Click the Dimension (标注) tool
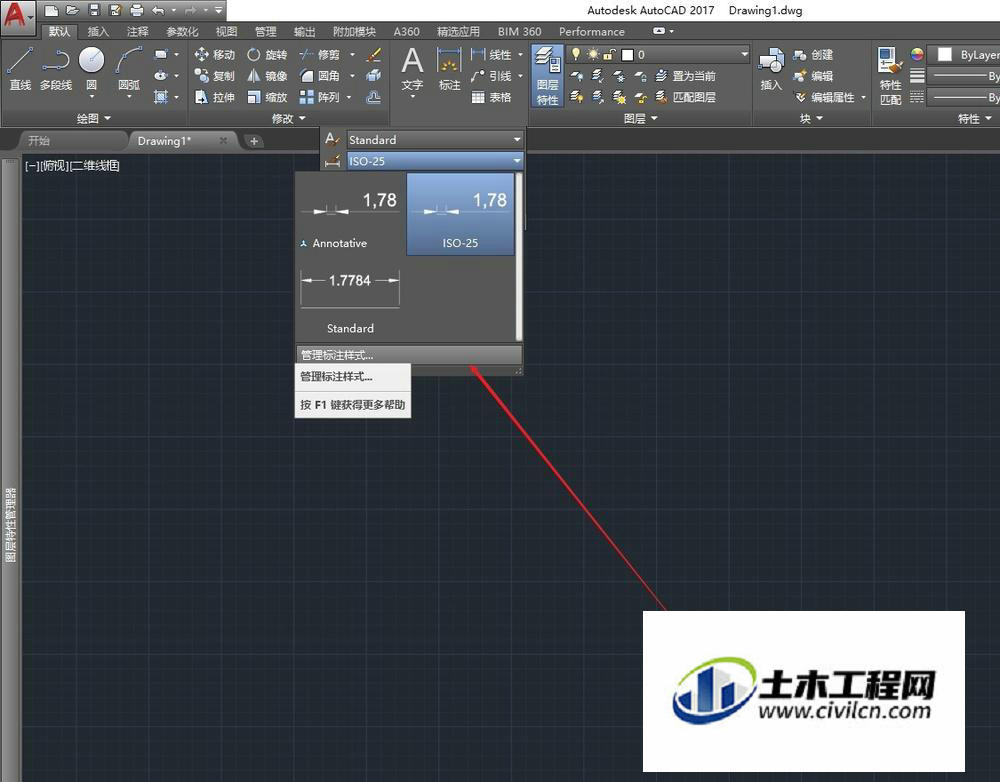Image resolution: width=1000 pixels, height=782 pixels. 449,69
